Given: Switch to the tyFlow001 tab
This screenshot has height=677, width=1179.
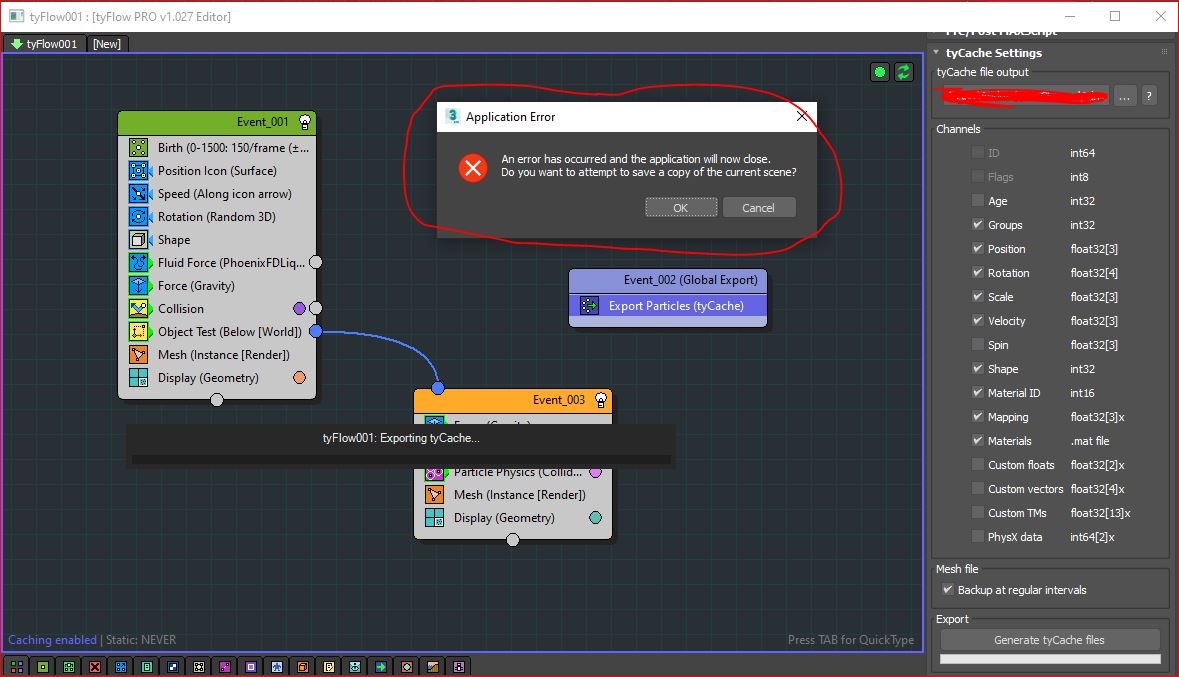Looking at the screenshot, I should [44, 44].
